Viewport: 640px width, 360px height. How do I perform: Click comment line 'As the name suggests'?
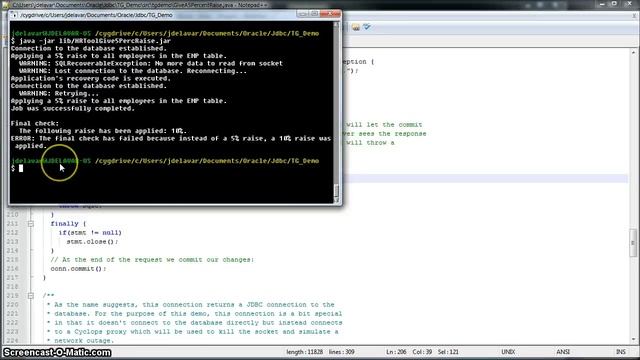(190, 304)
